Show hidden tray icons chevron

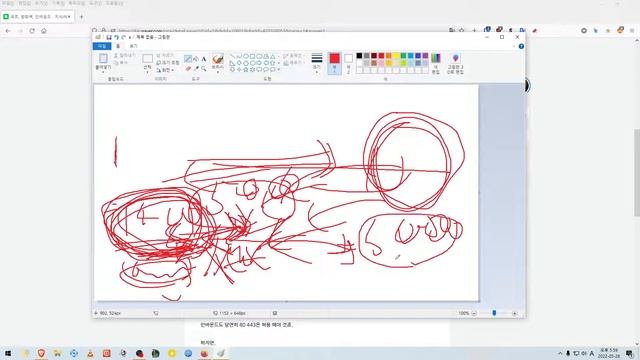pos(560,353)
